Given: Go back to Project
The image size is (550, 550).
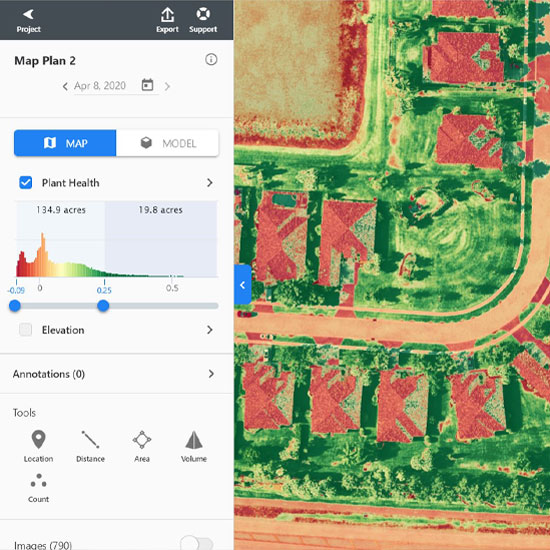Looking at the screenshot, I should 28,20.
